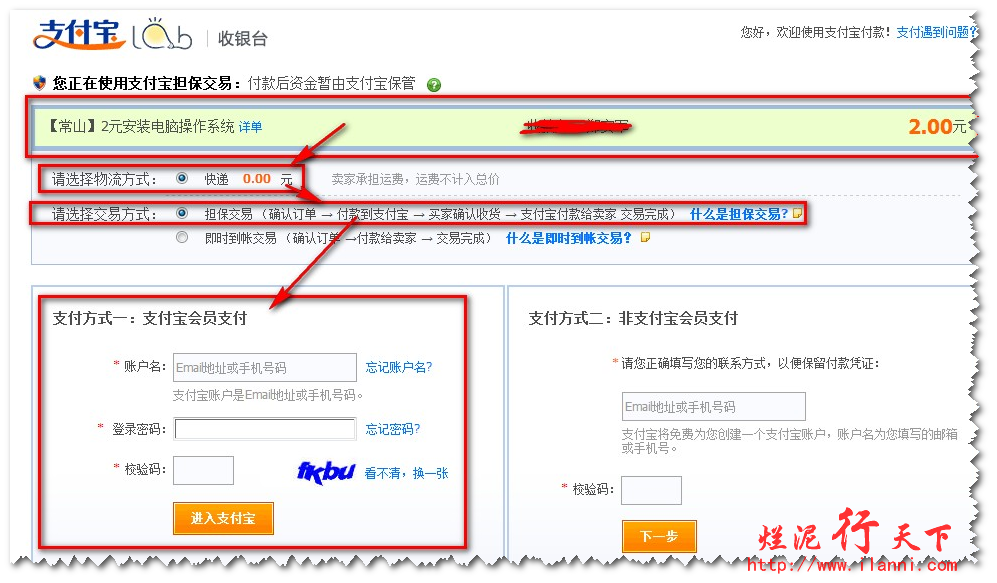Click the 忘记密码? link
This screenshot has height=583, width=997.
392,429
